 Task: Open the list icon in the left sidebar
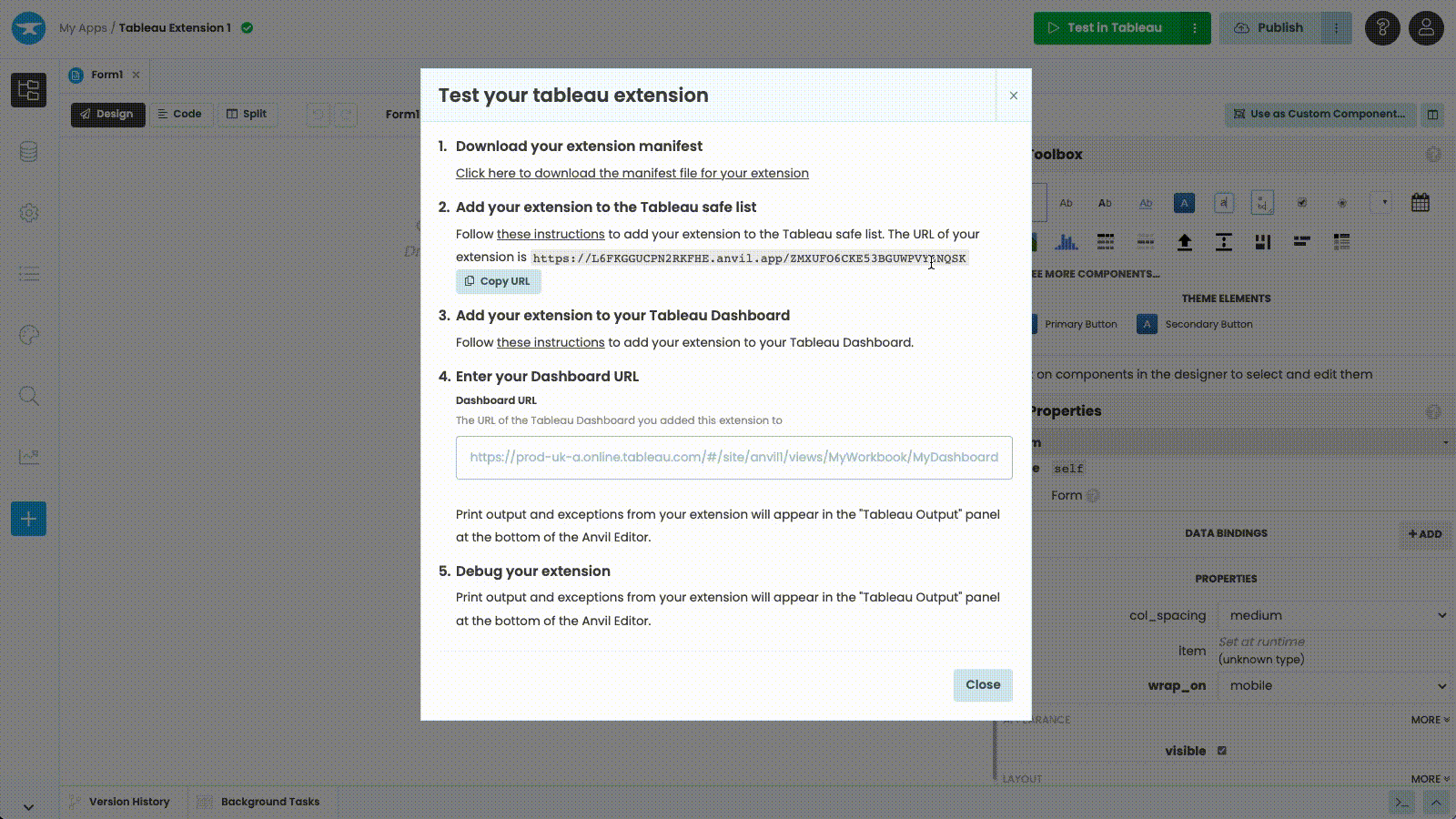click(29, 274)
